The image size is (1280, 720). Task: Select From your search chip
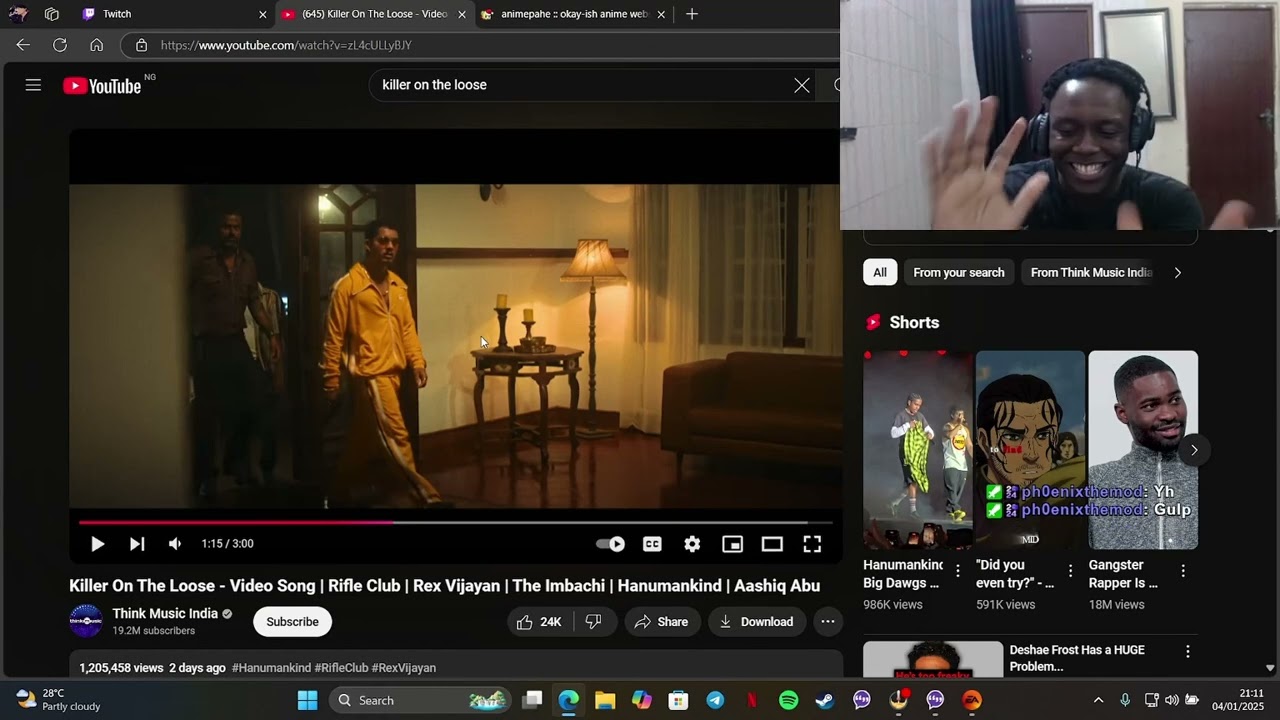click(959, 272)
